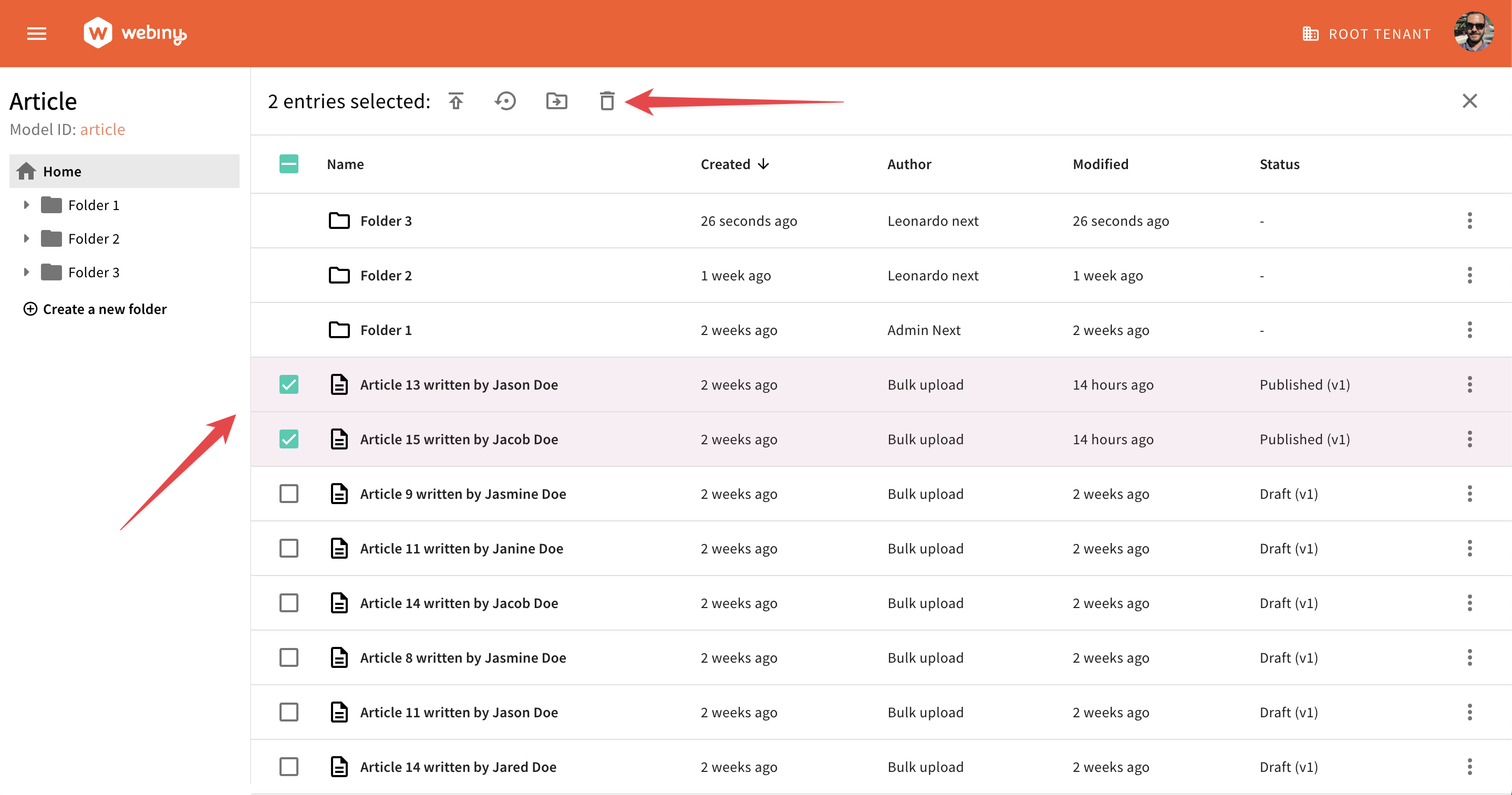This screenshot has width=1512, height=795.
Task: Click the Webiny logo
Action: [x=135, y=33]
